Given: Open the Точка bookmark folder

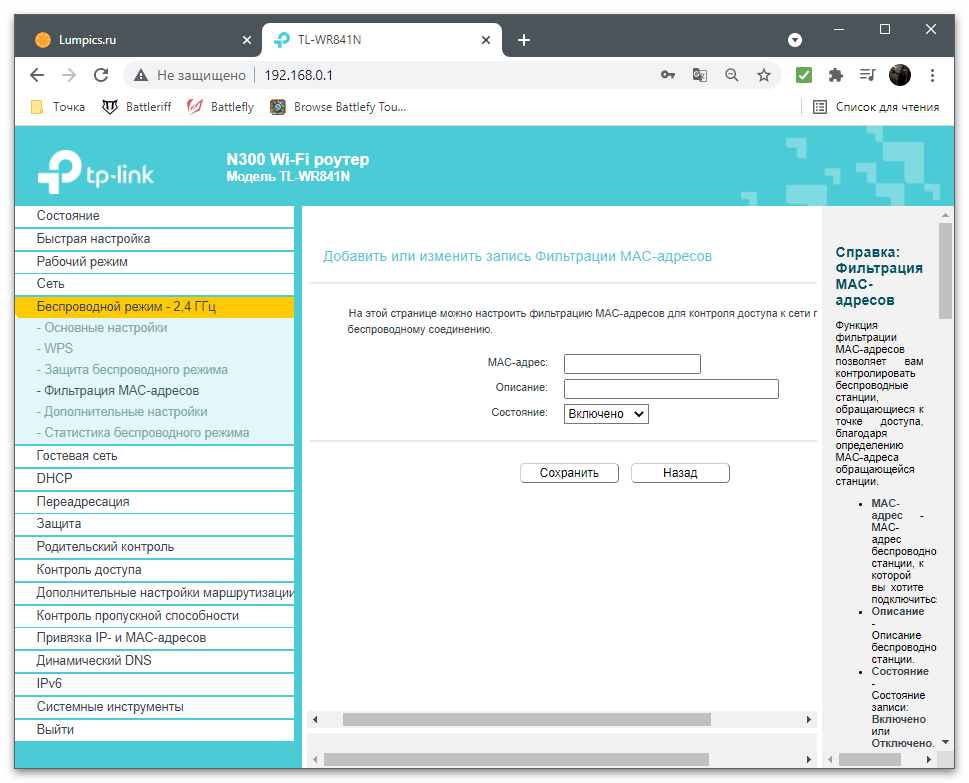Looking at the screenshot, I should tap(58, 107).
